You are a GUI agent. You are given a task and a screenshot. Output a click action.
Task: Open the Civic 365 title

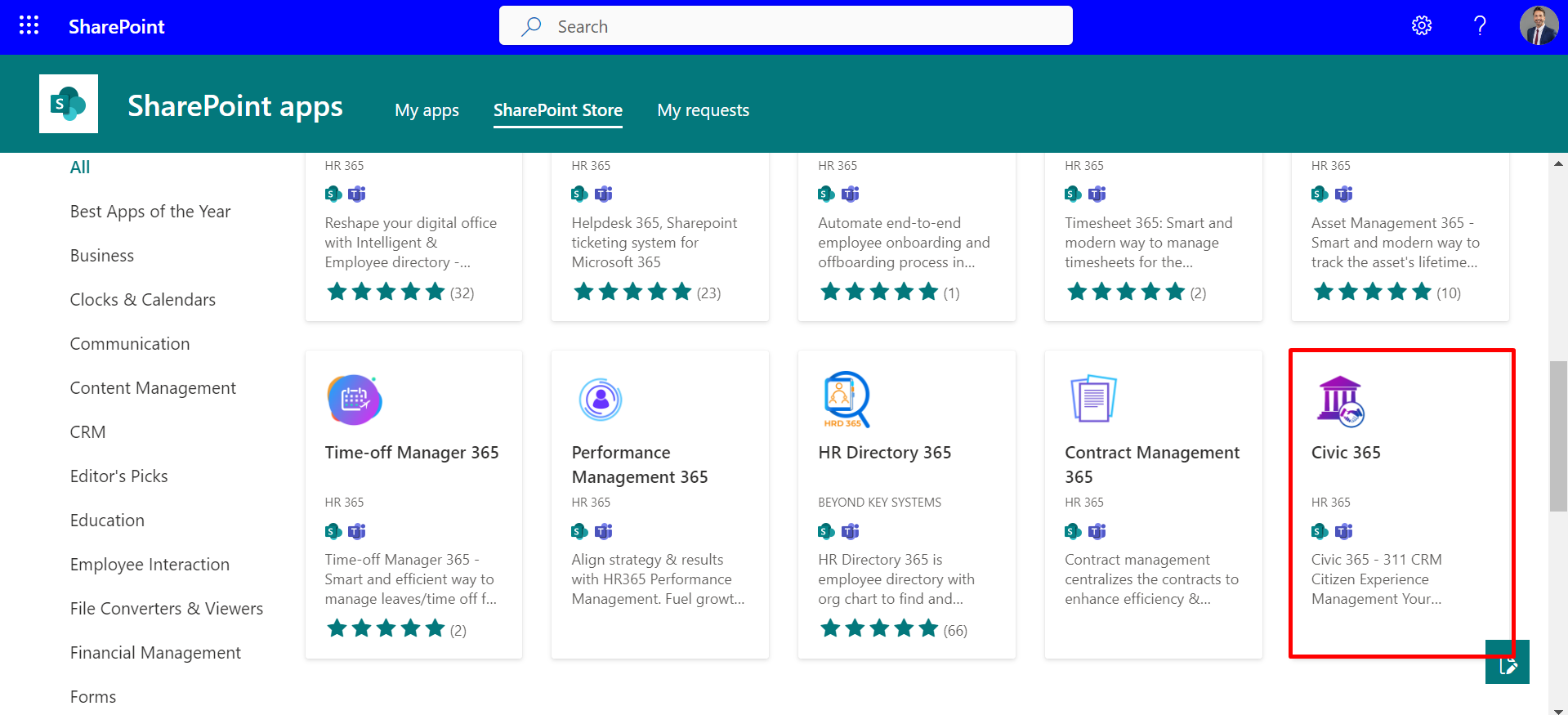pos(1346,453)
